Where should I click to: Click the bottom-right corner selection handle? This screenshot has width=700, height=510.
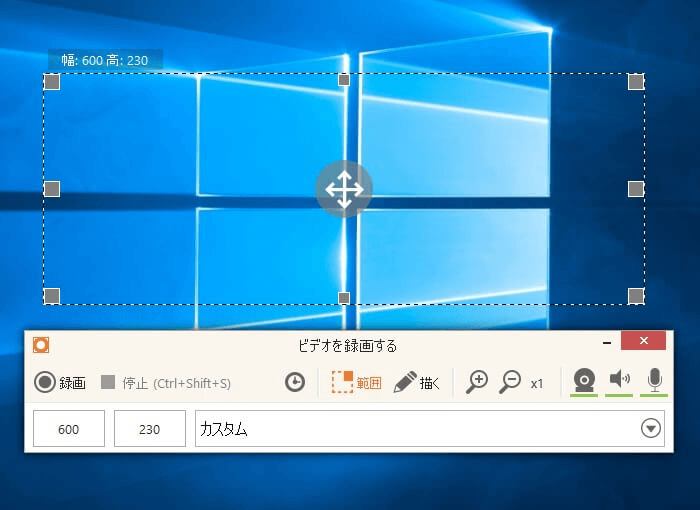pos(636,296)
